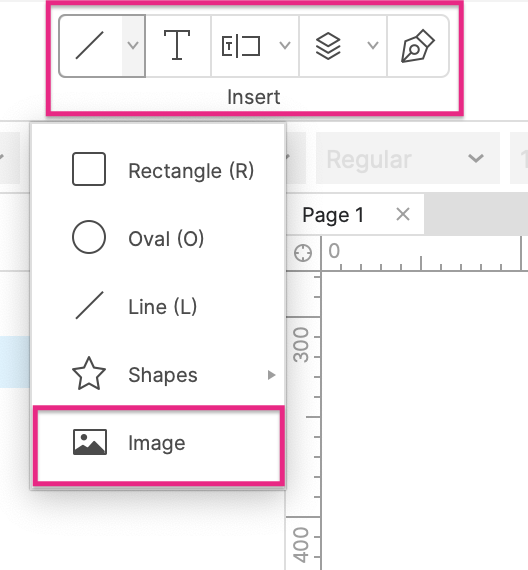The image size is (528, 570).
Task: Choose Line (L) from the menu
Action: (158, 306)
